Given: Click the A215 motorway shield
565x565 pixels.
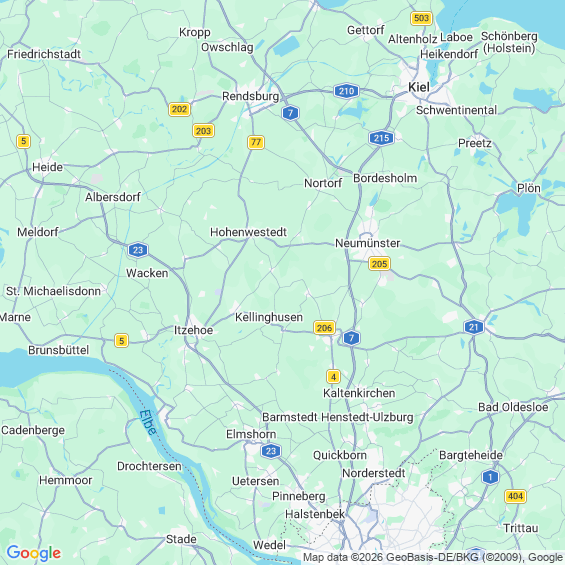Looking at the screenshot, I should [381, 138].
